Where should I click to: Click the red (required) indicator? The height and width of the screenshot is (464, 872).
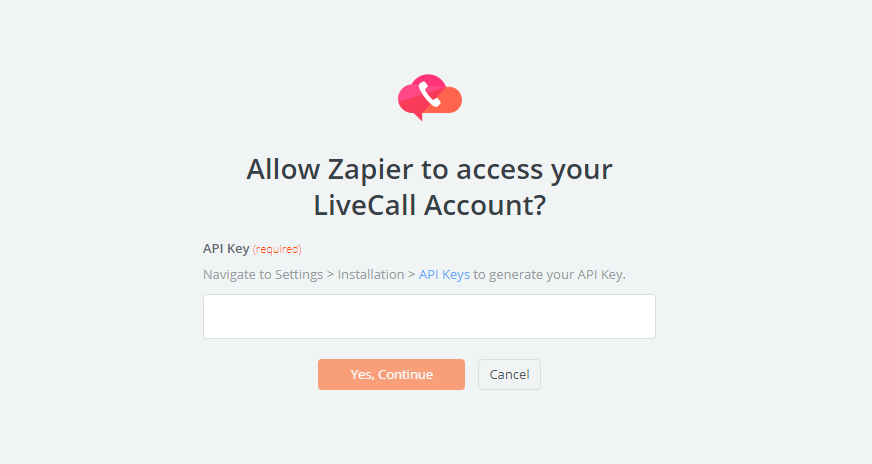pos(277,249)
